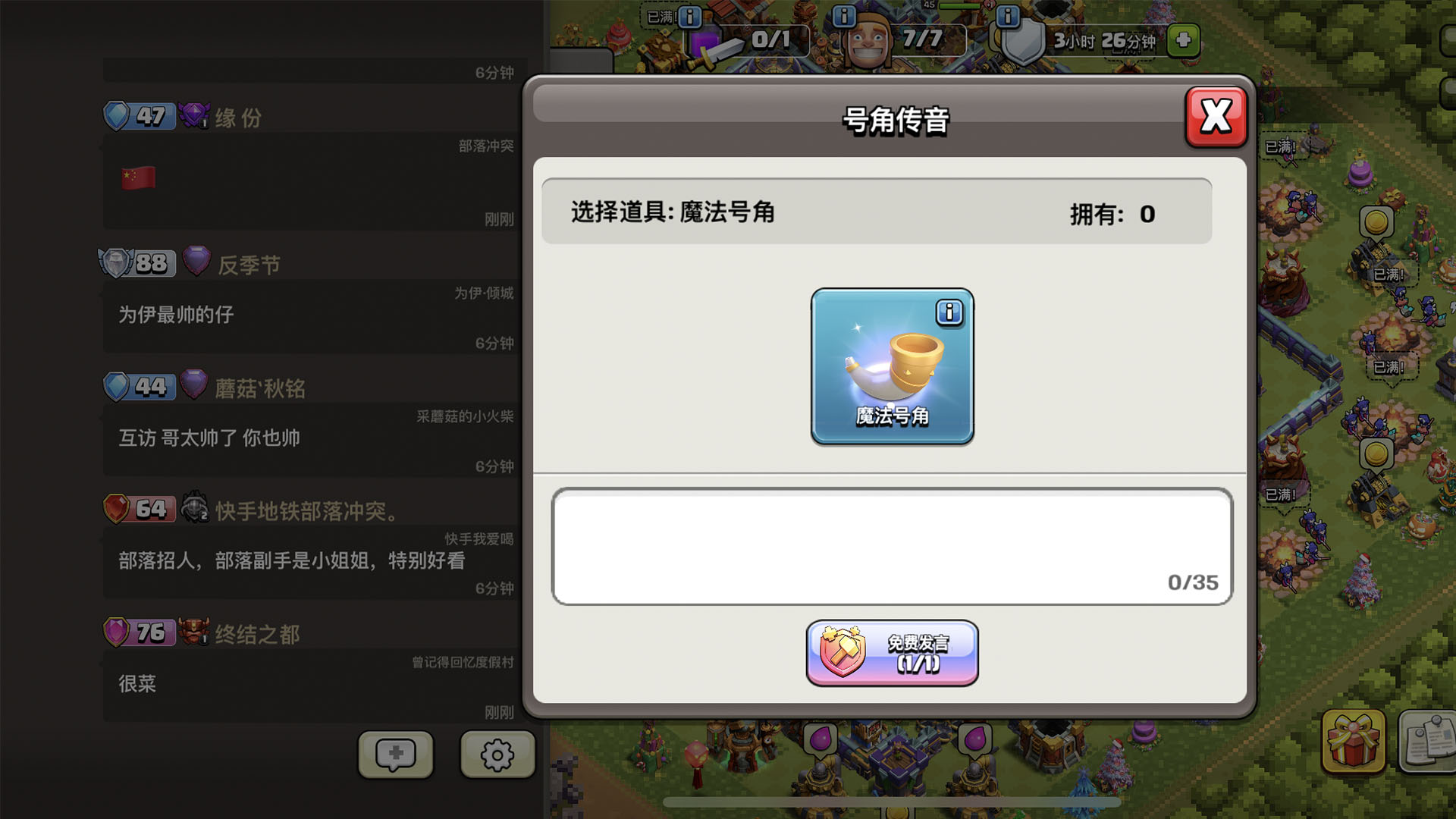The width and height of the screenshot is (1456, 819).
Task: Open the gift box icon
Action: 1354,741
